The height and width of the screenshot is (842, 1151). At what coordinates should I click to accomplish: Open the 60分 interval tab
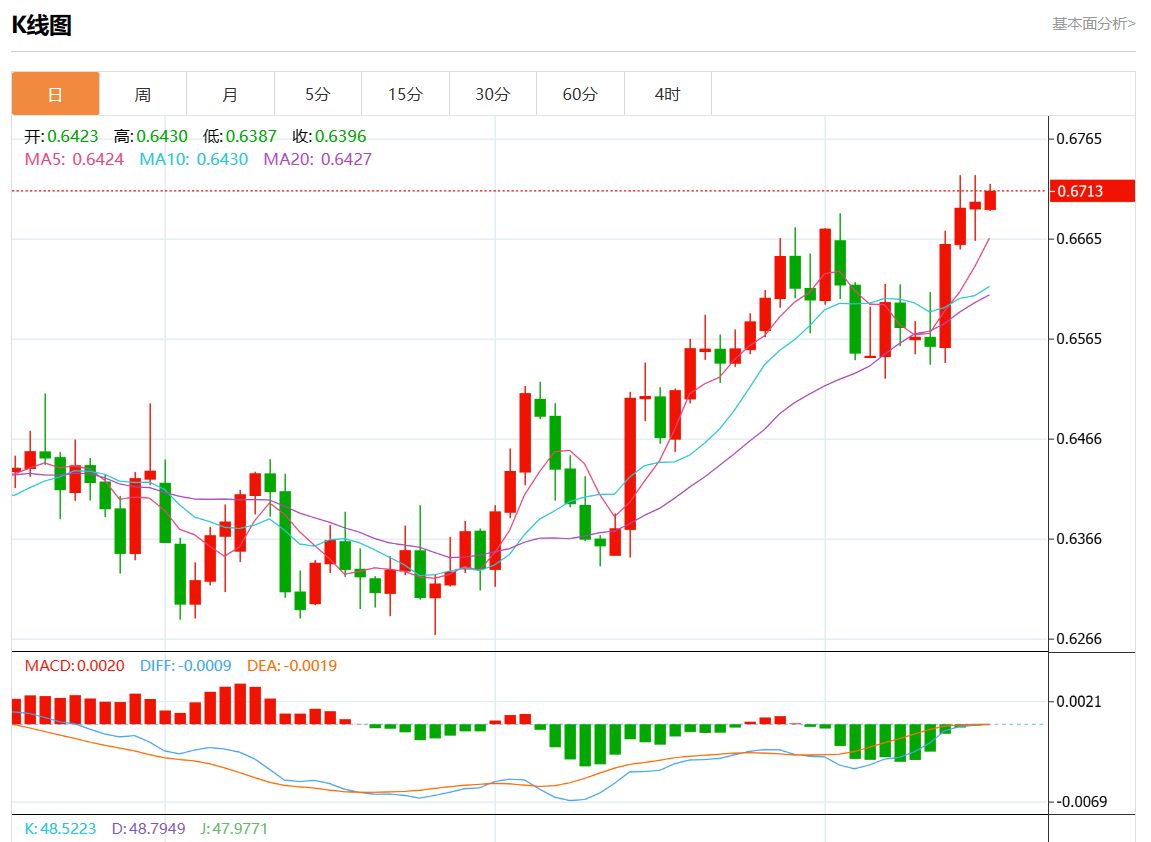point(580,94)
